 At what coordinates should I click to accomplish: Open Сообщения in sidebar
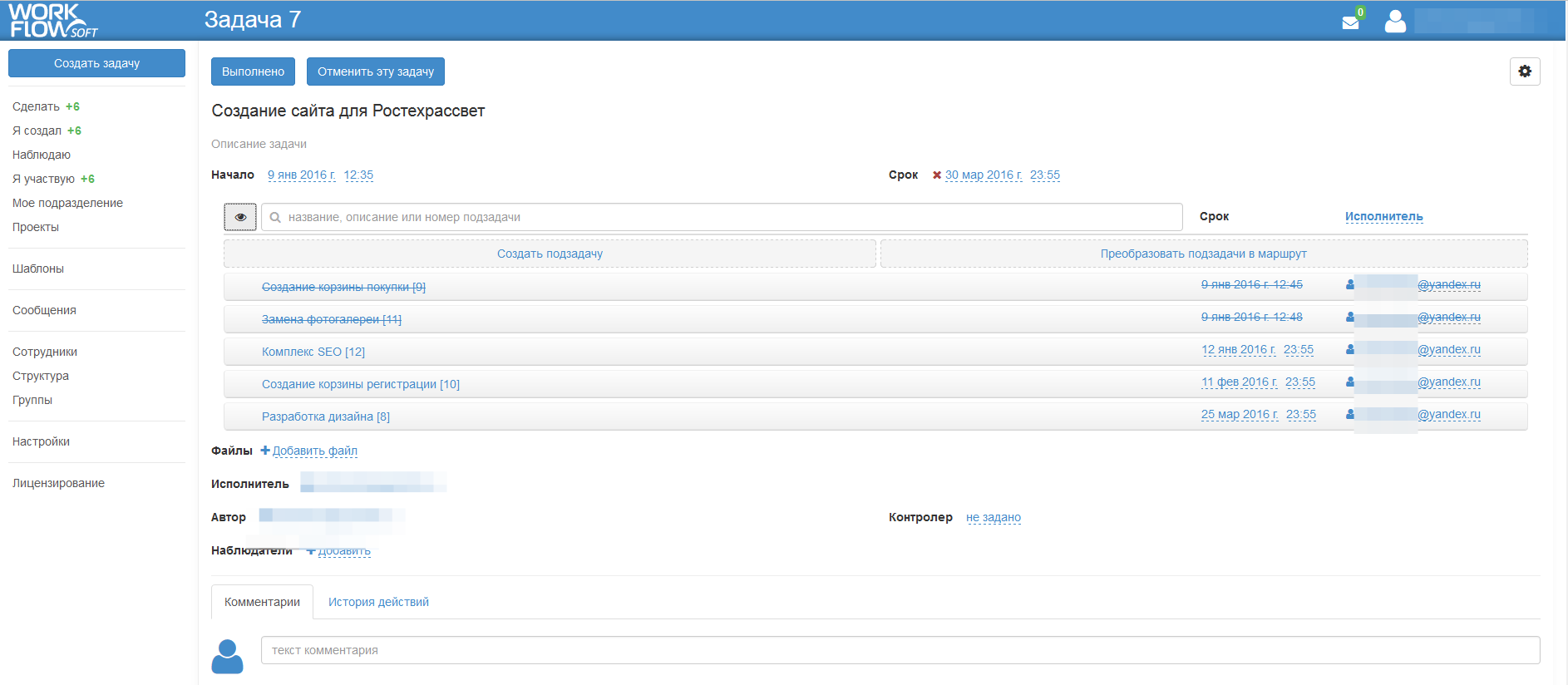coord(44,310)
